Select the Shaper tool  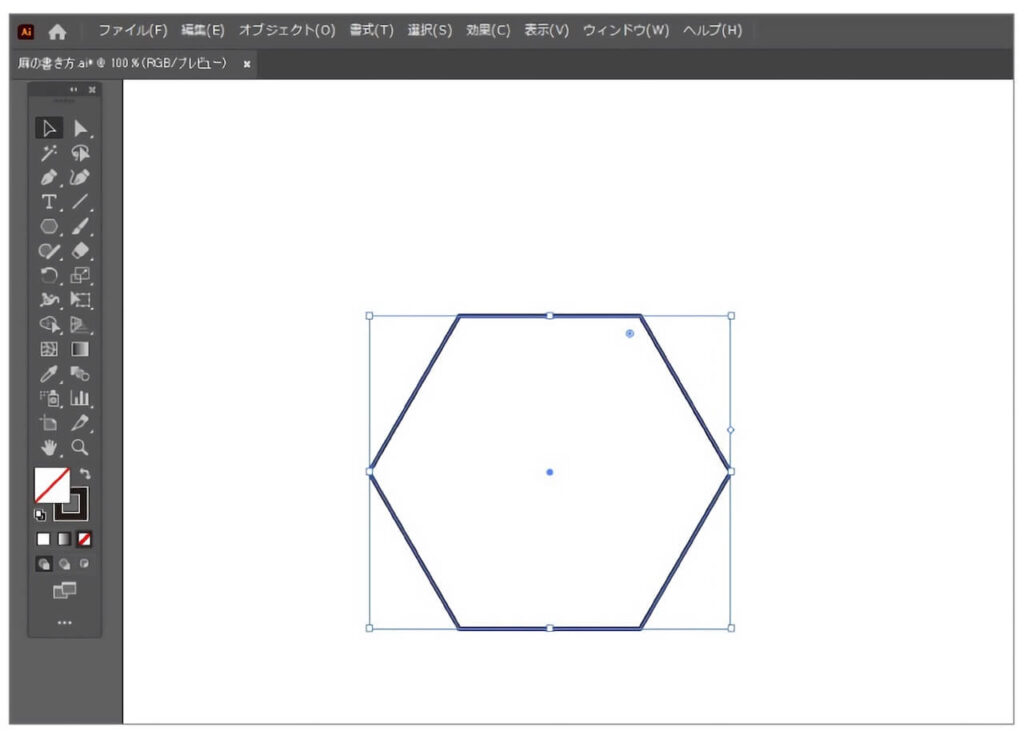(49, 251)
